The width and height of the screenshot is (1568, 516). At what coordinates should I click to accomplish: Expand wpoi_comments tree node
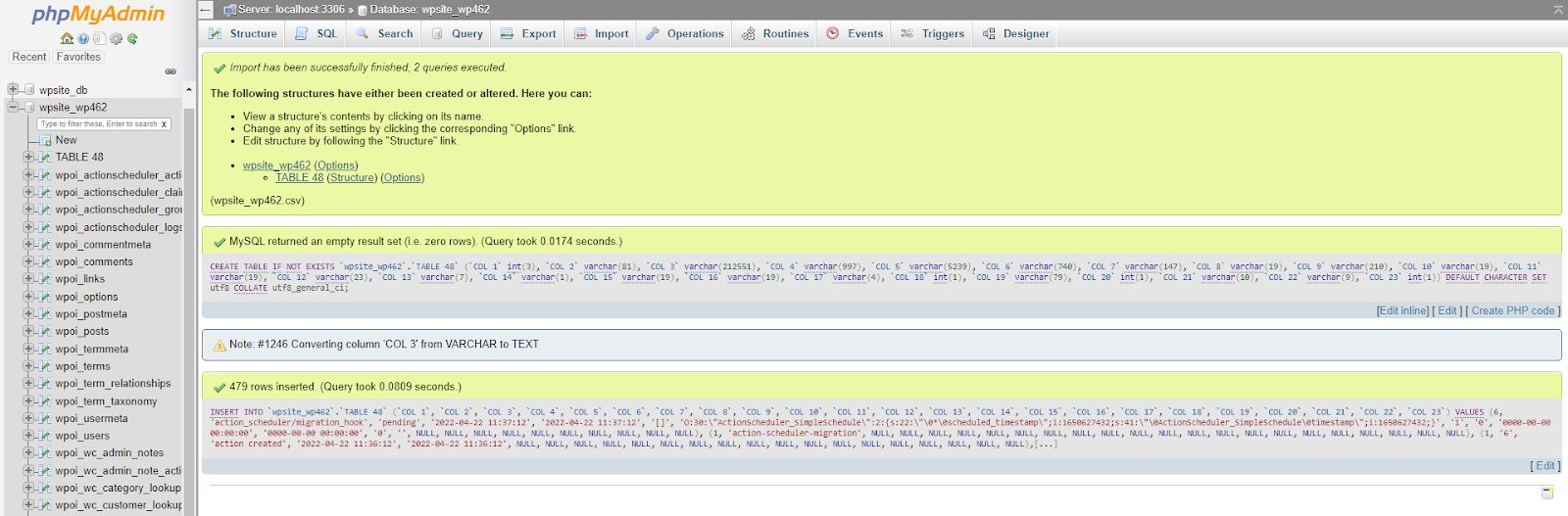tap(28, 261)
